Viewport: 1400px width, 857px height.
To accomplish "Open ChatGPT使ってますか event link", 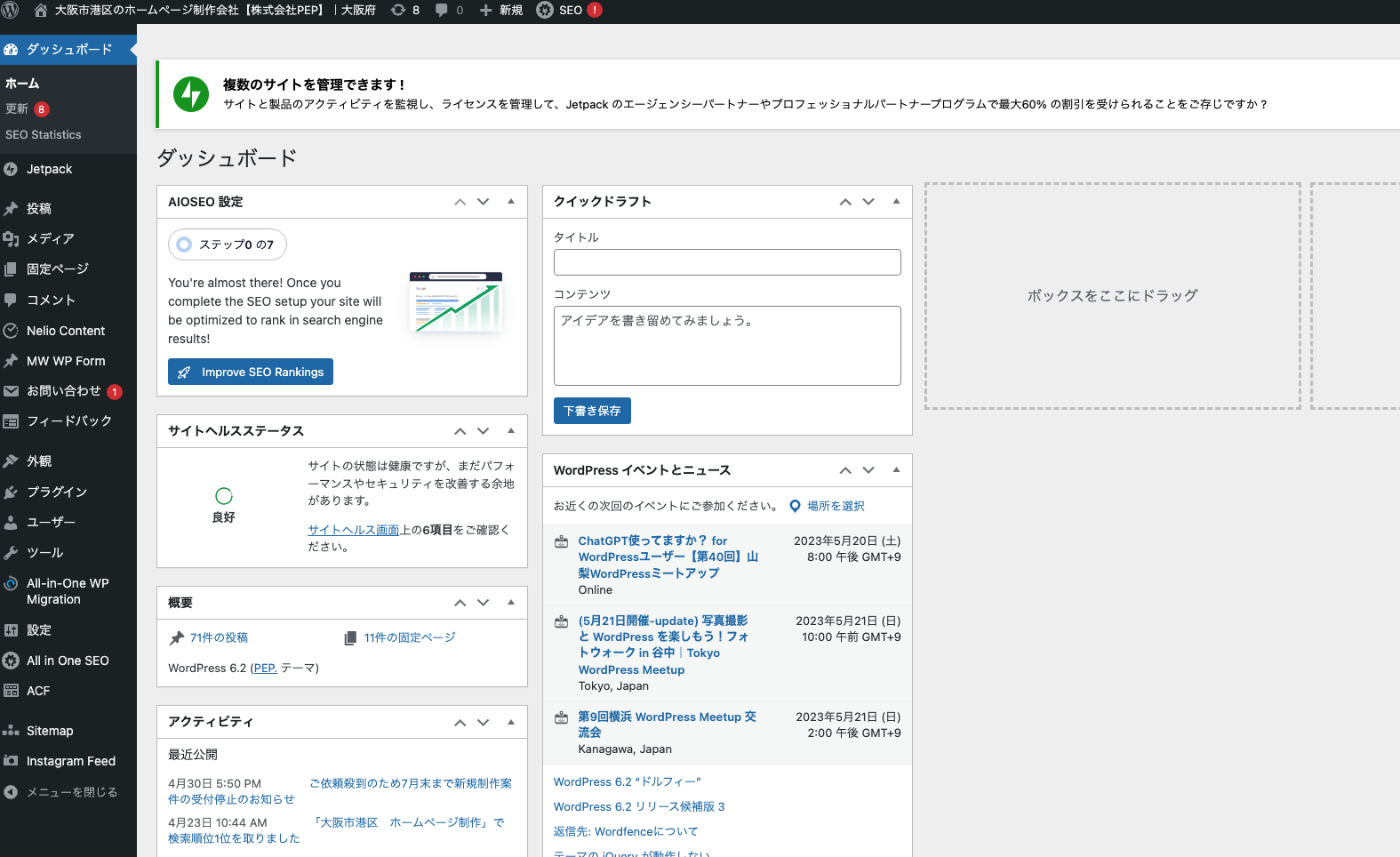I will 668,557.
